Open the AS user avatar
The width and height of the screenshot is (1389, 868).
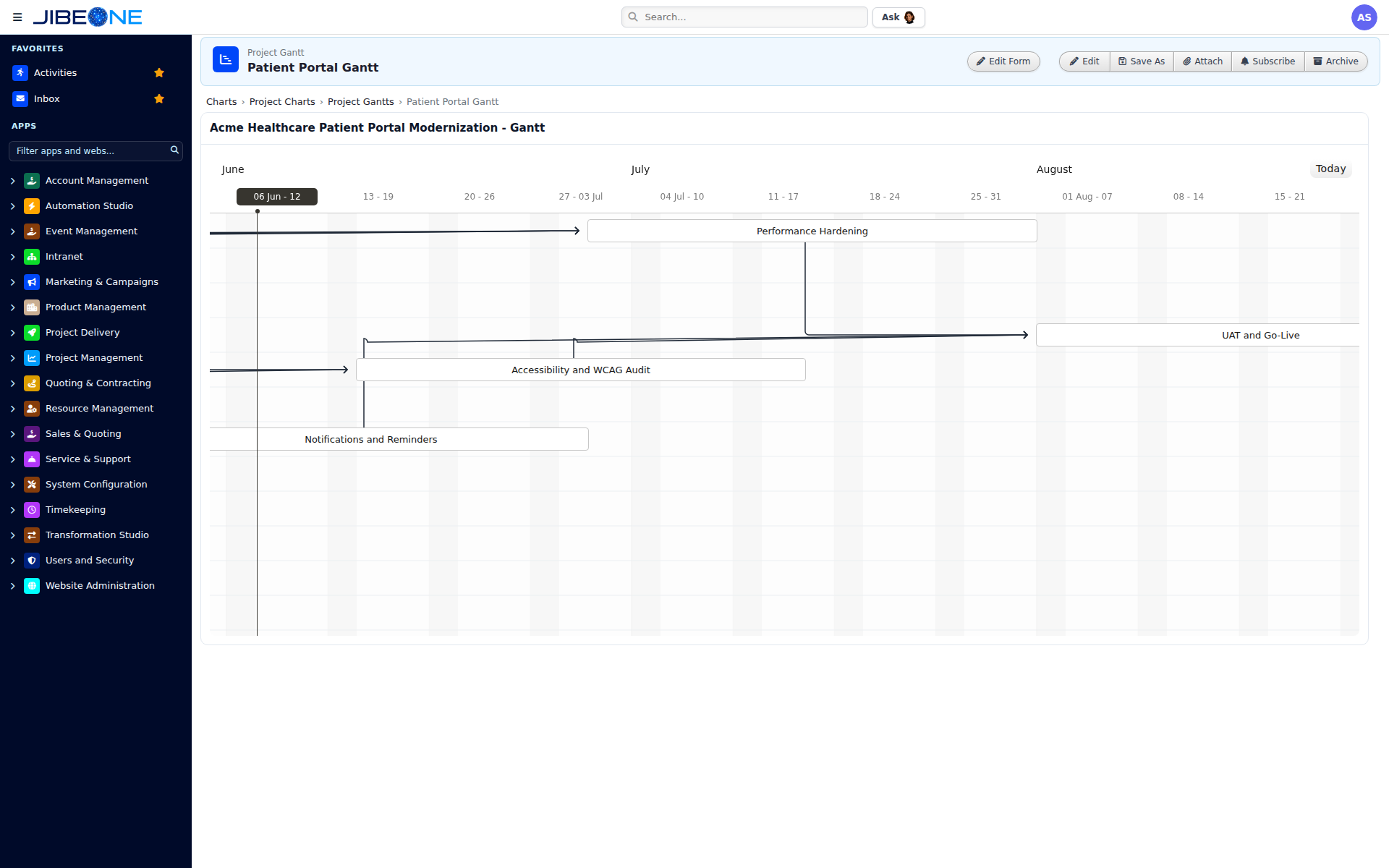[1364, 17]
